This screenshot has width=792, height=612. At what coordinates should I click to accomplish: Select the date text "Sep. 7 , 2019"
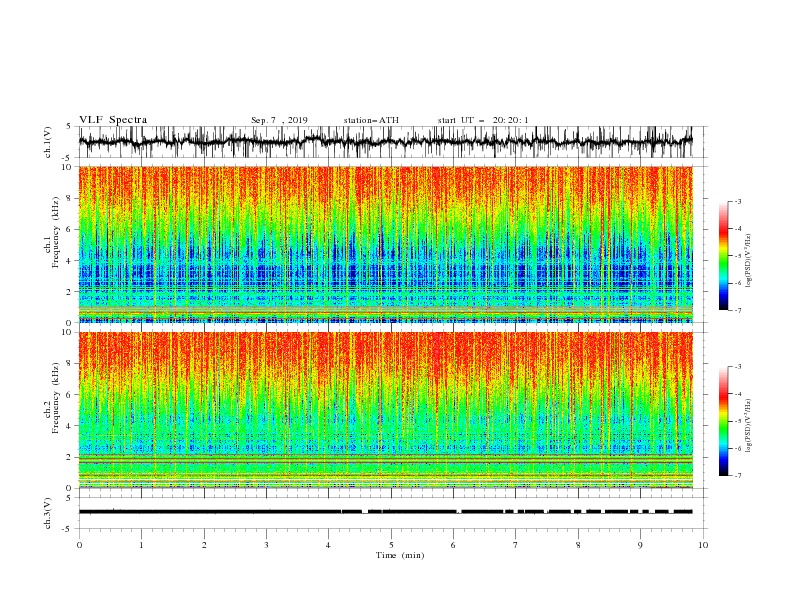point(279,120)
